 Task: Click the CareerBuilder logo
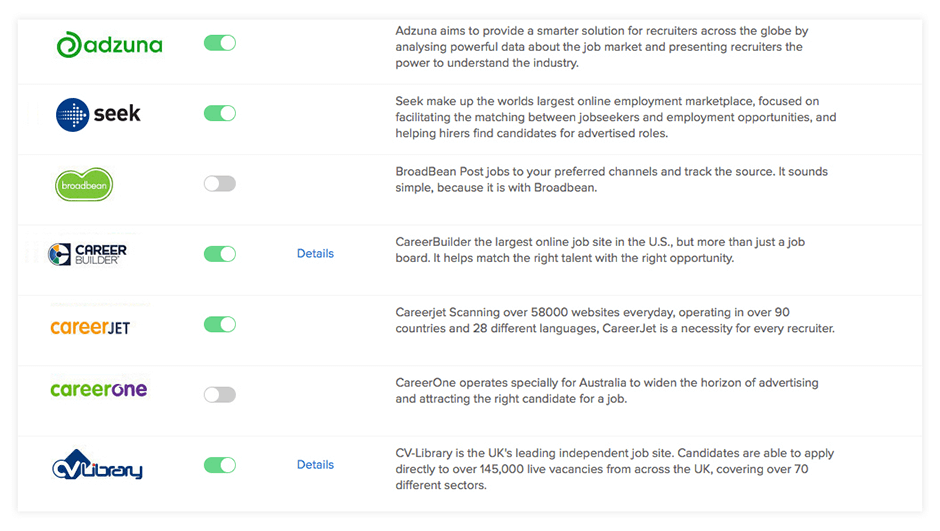tap(88, 254)
